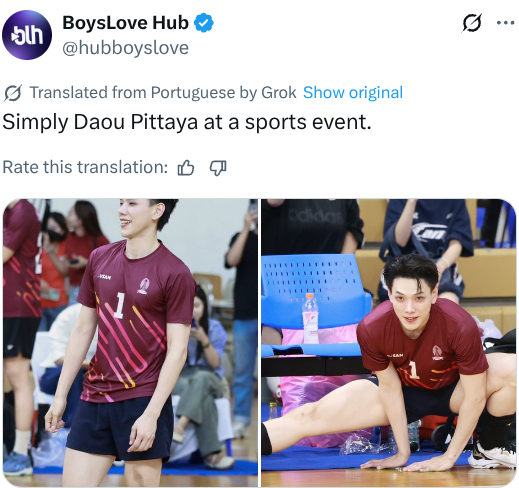The width and height of the screenshot is (519, 488).
Task: Click the drink bottle in right photo
Action: 310,319
